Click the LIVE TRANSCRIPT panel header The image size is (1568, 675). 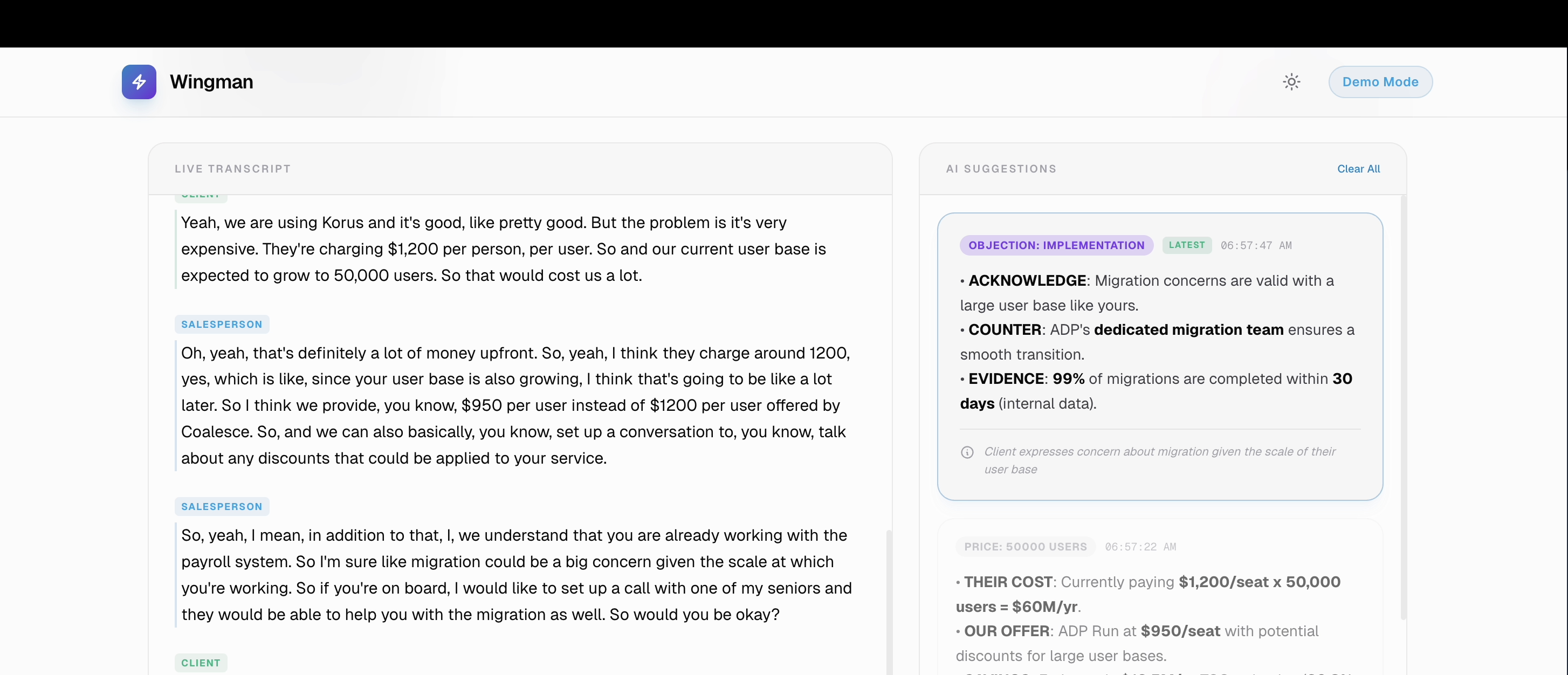pos(232,169)
